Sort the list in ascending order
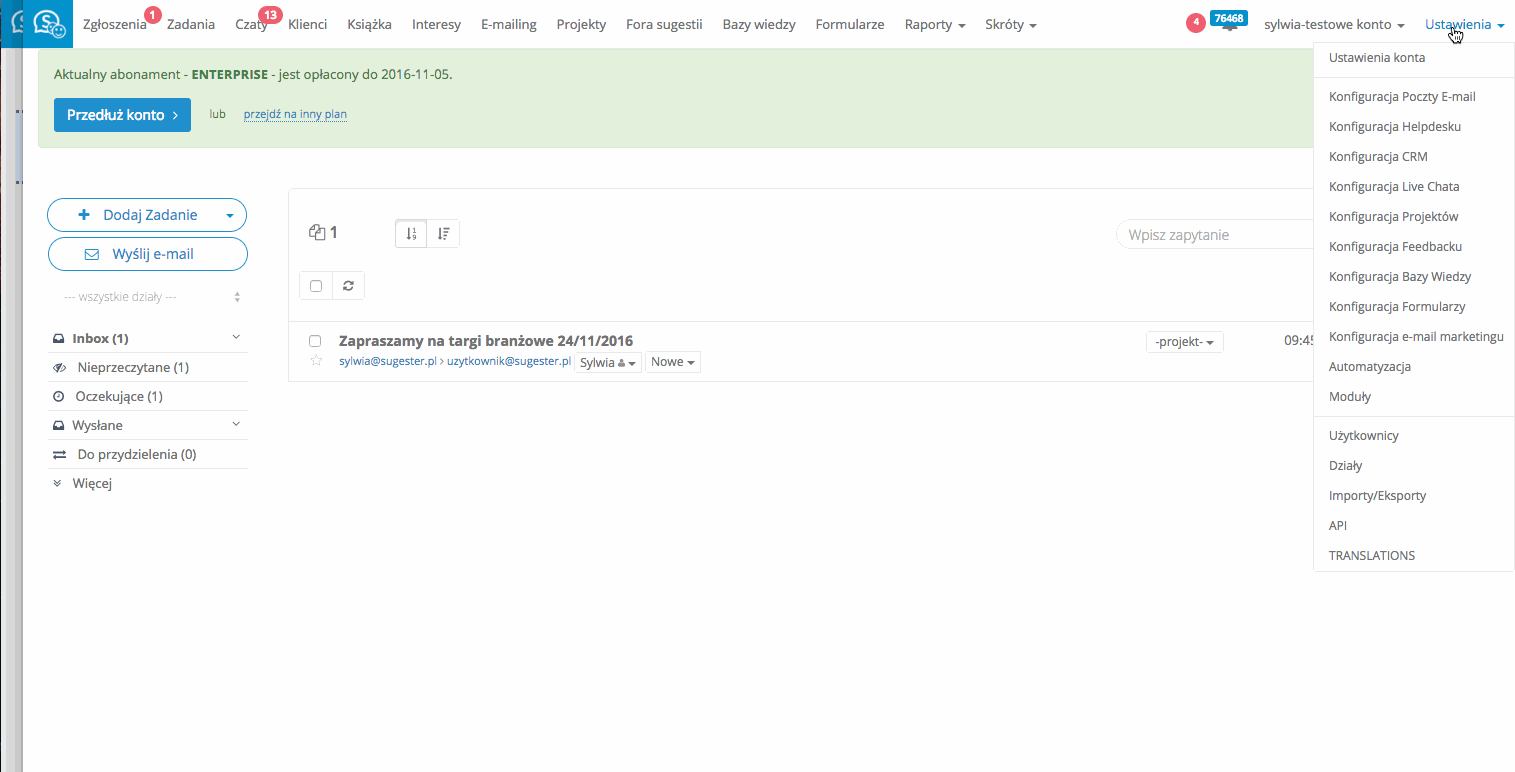The width and height of the screenshot is (1515, 772). (x=411, y=233)
